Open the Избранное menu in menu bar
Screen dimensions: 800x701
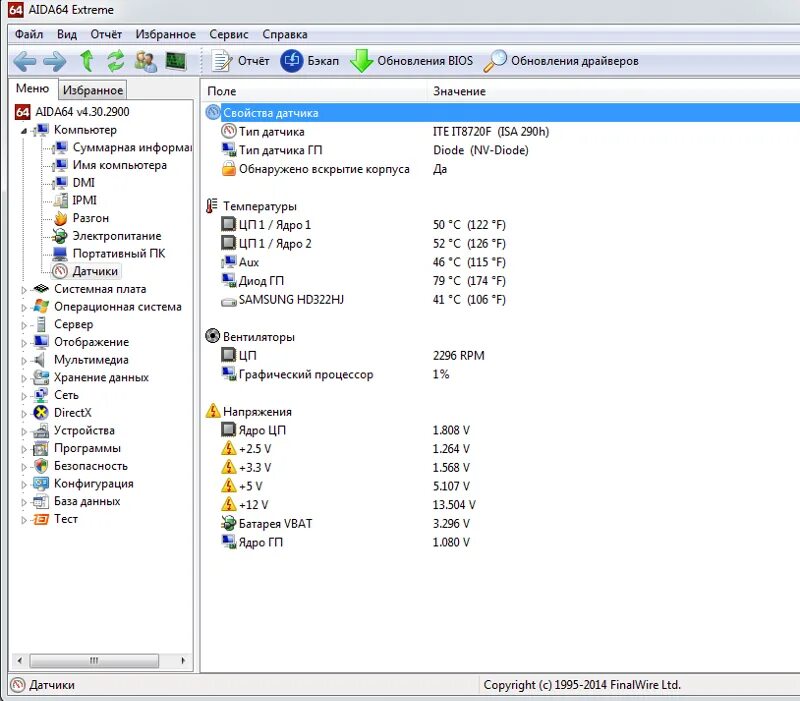tap(165, 34)
